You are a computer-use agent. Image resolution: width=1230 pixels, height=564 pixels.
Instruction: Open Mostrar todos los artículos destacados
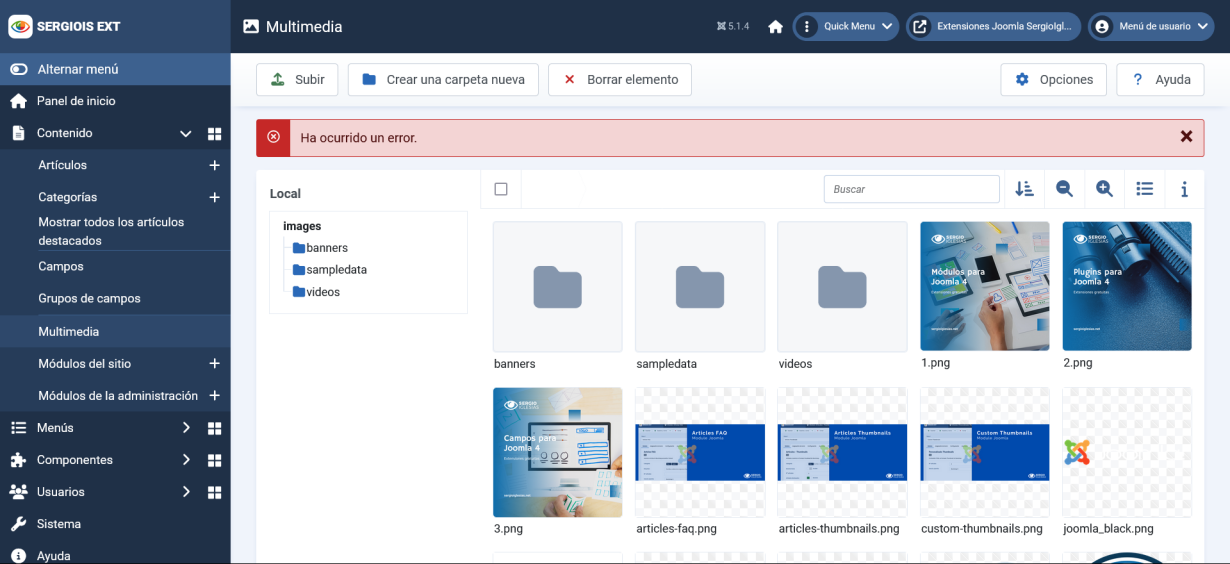(111, 231)
